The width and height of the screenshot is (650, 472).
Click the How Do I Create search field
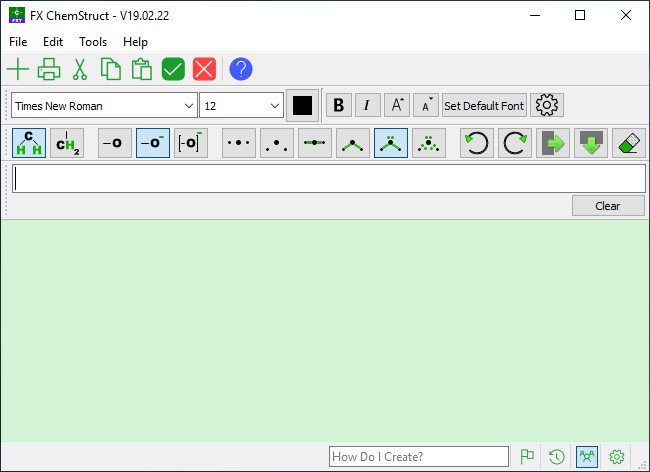[x=419, y=457]
